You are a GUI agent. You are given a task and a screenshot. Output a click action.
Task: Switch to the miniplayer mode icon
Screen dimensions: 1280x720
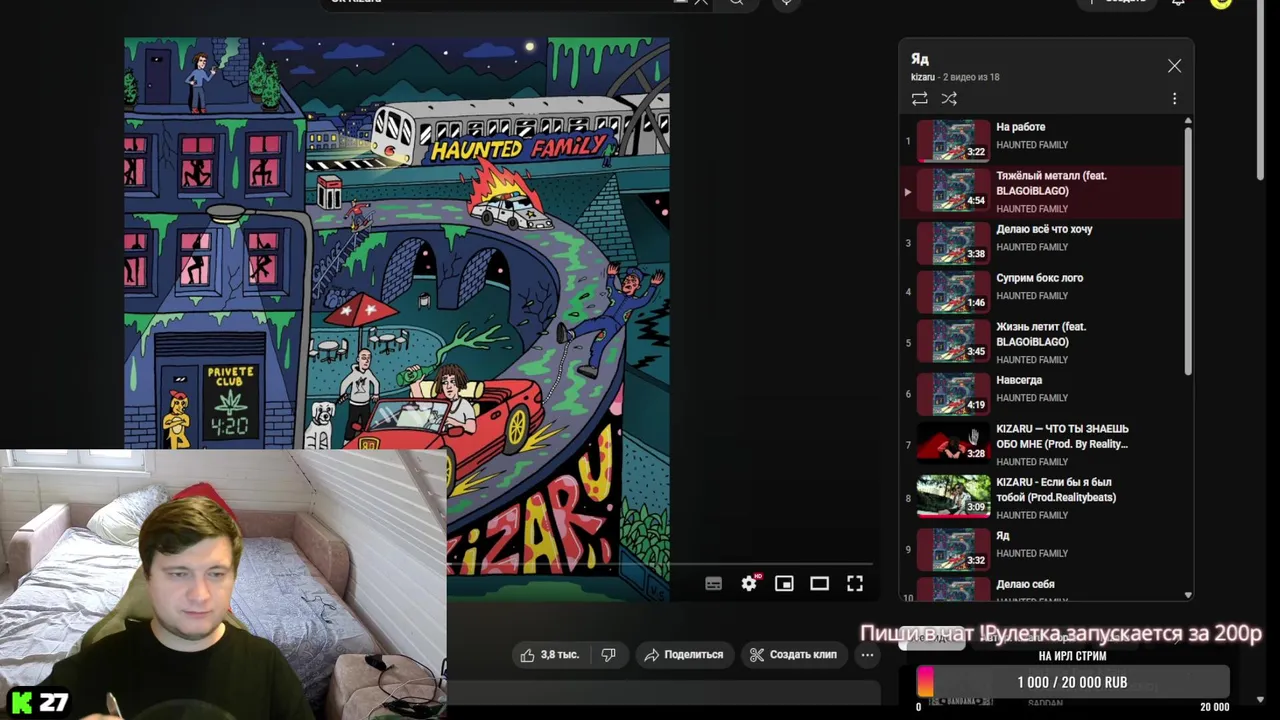(x=784, y=583)
